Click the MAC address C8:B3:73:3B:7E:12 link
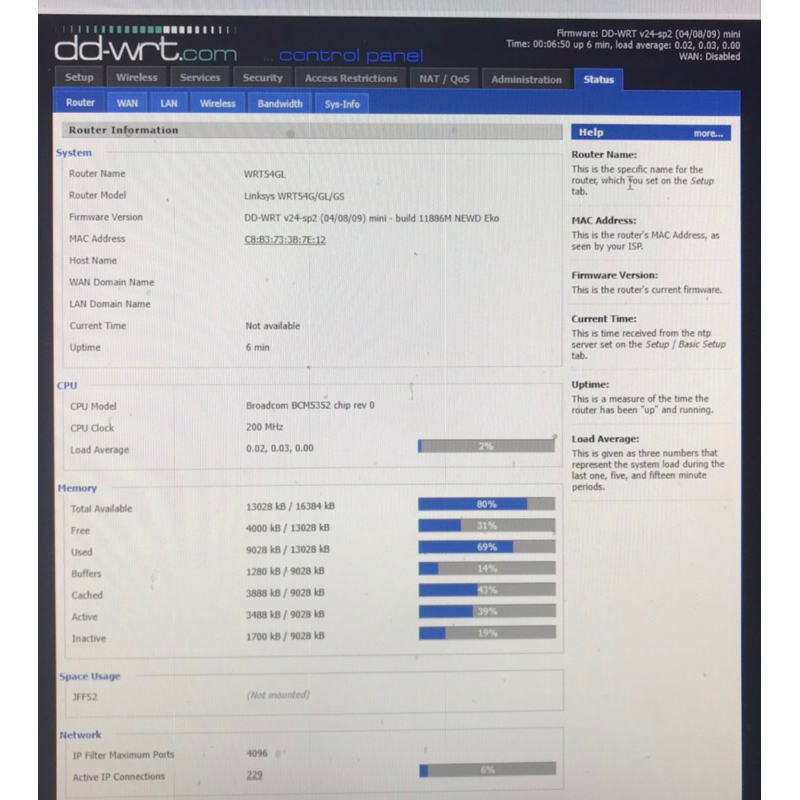This screenshot has width=800, height=800. (285, 240)
